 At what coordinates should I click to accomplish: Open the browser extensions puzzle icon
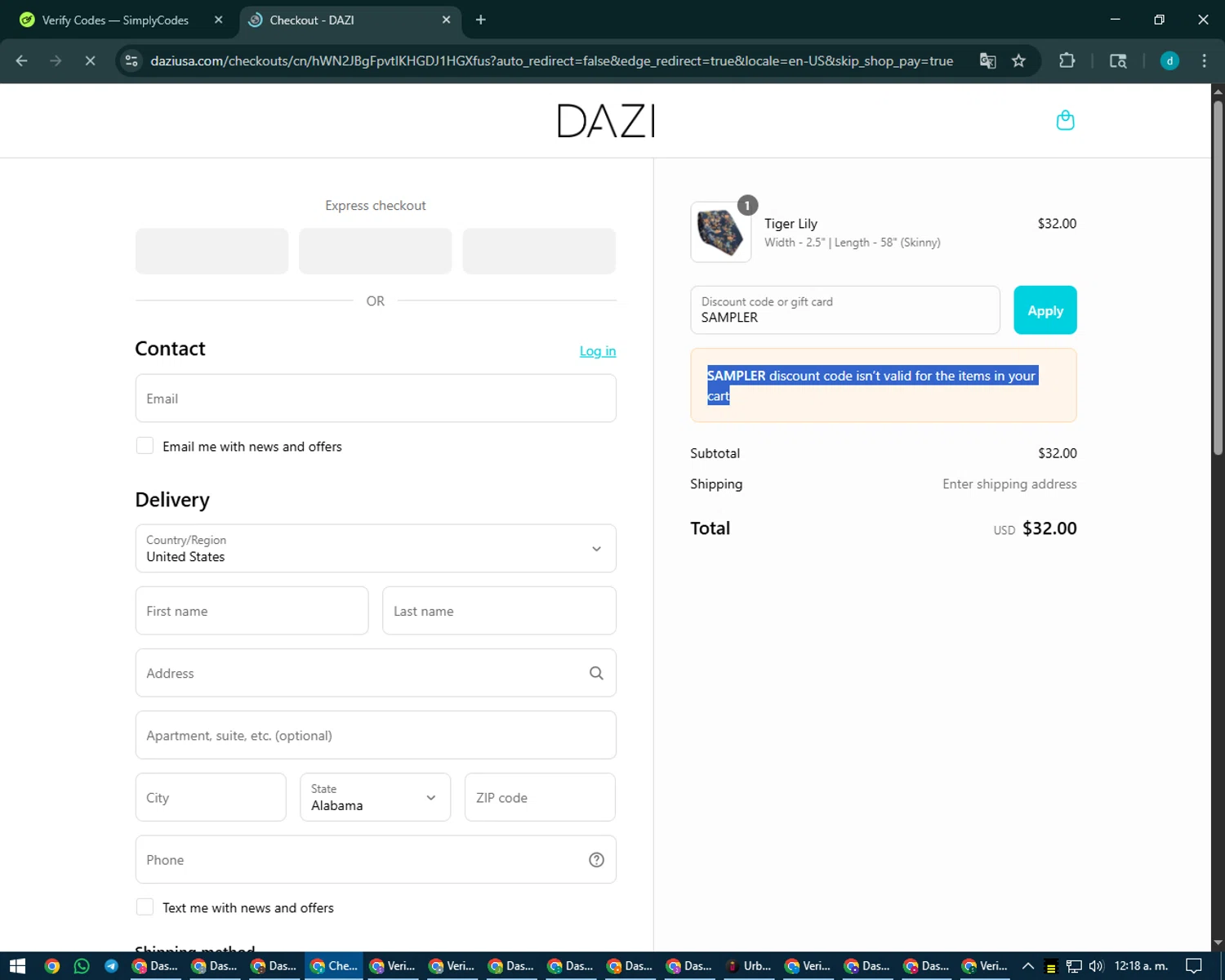[x=1067, y=61]
